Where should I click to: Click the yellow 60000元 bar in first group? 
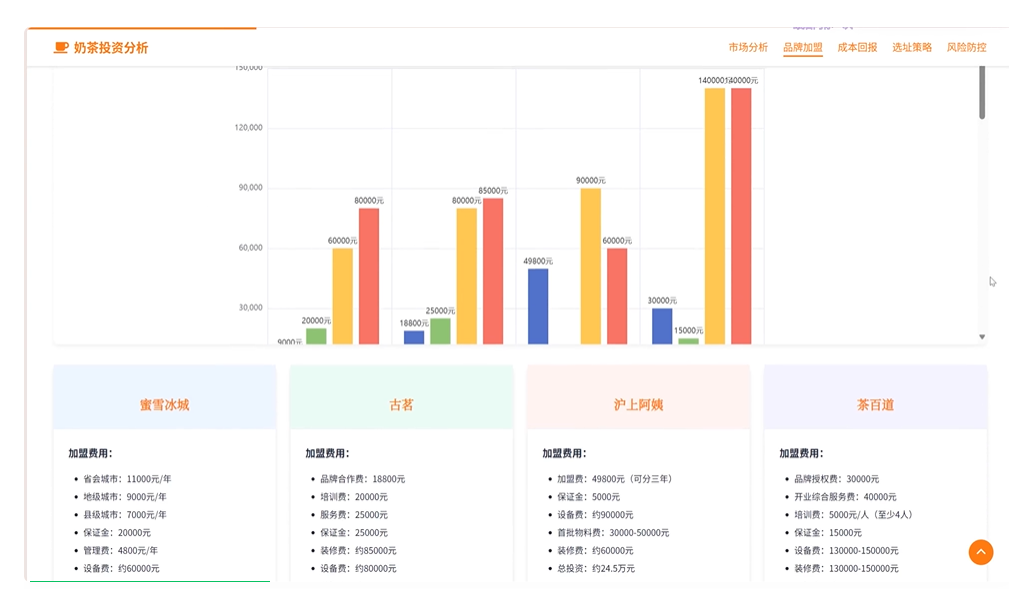pos(342,296)
